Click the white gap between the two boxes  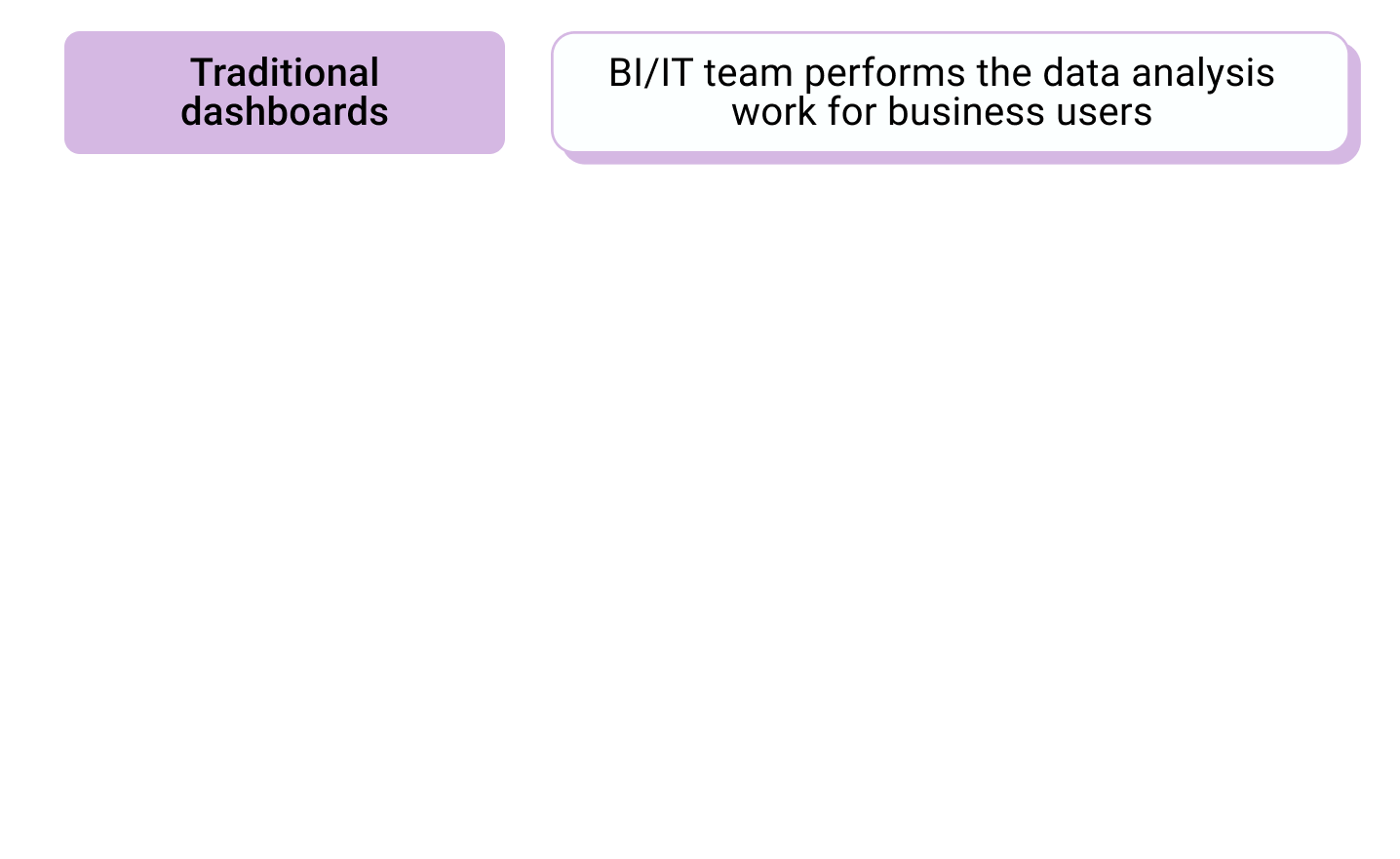(527, 93)
